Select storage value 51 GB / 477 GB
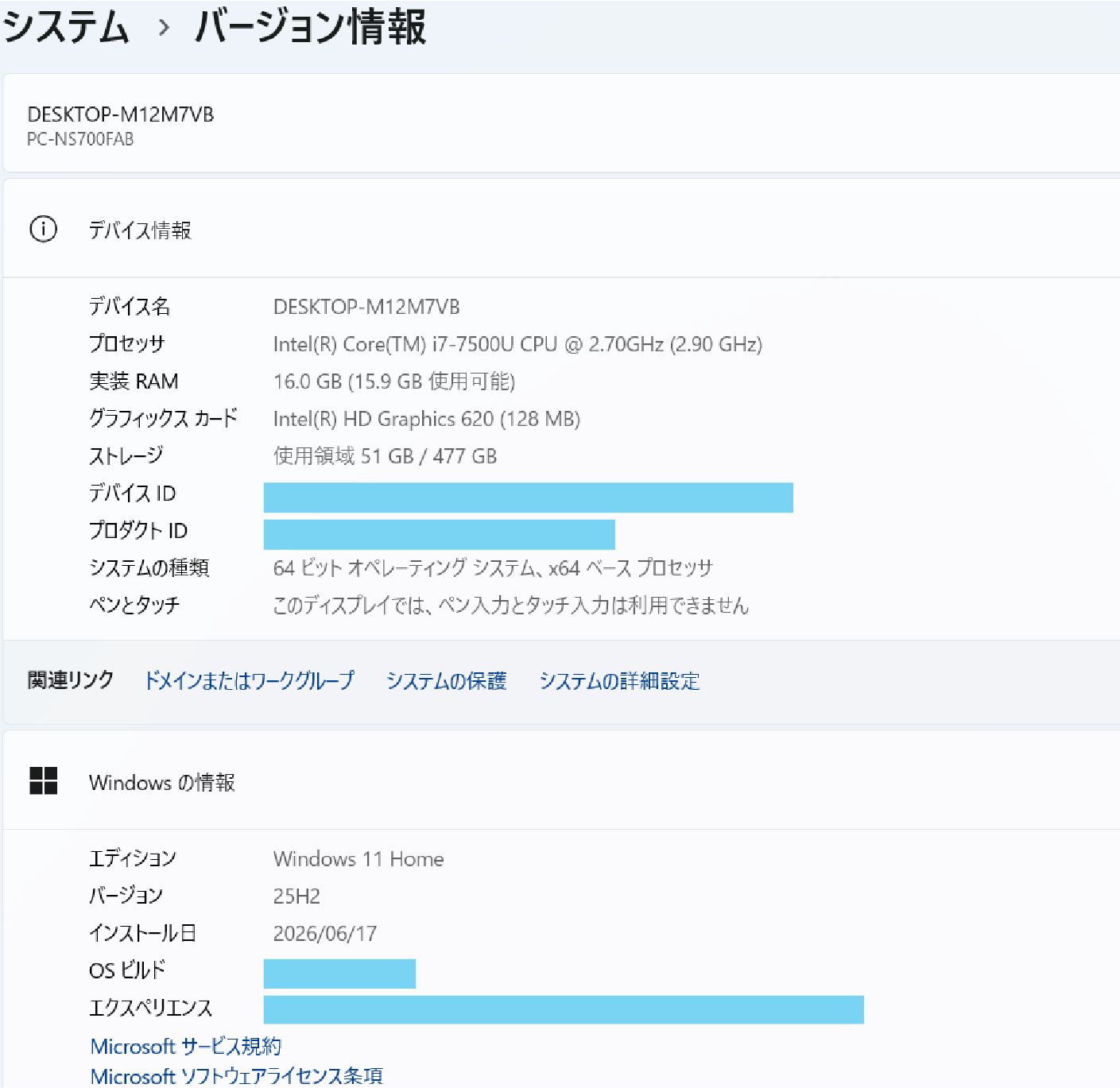This screenshot has width=1120, height=1088. pos(386,456)
